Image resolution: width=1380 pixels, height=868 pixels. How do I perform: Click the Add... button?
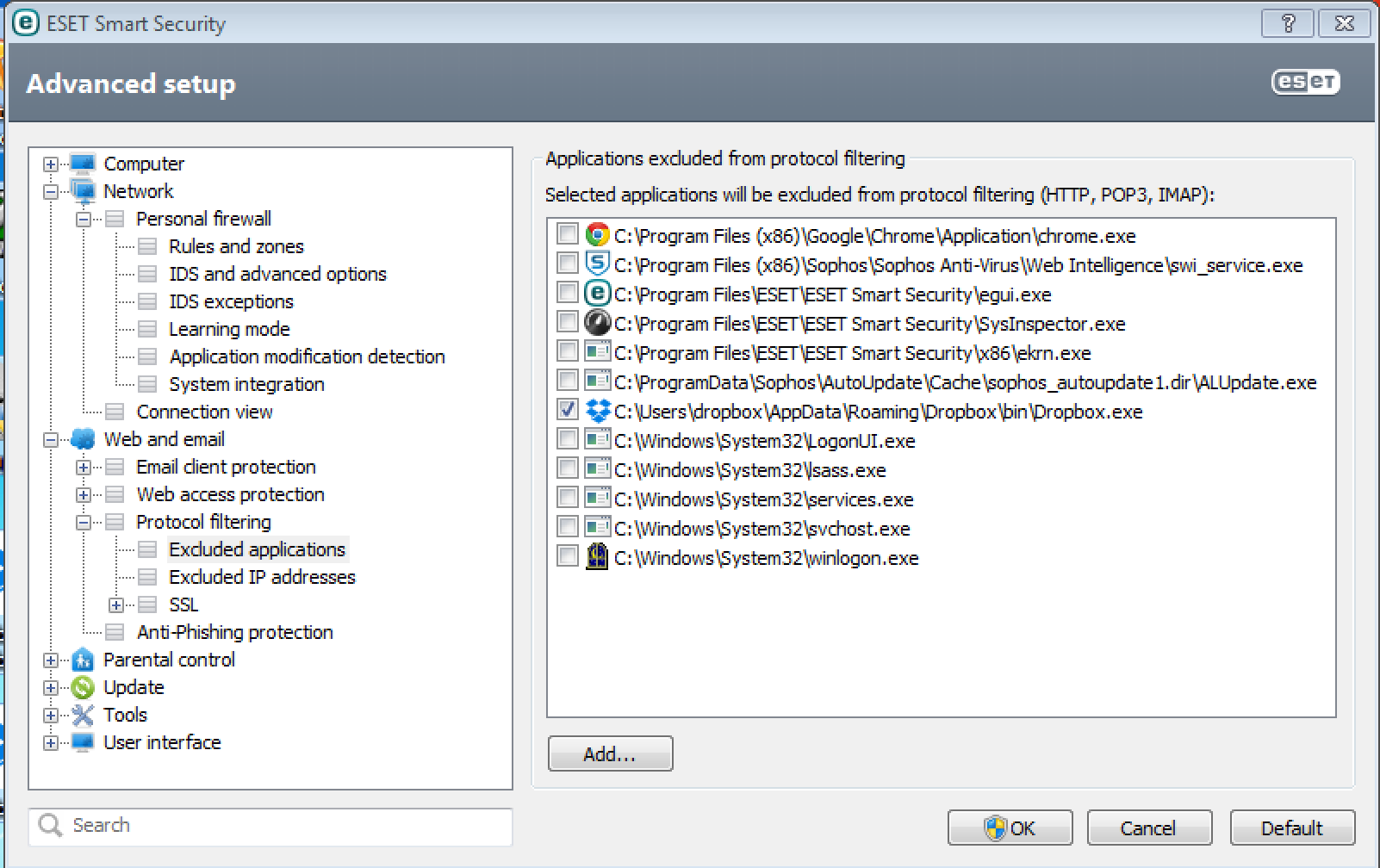click(610, 754)
